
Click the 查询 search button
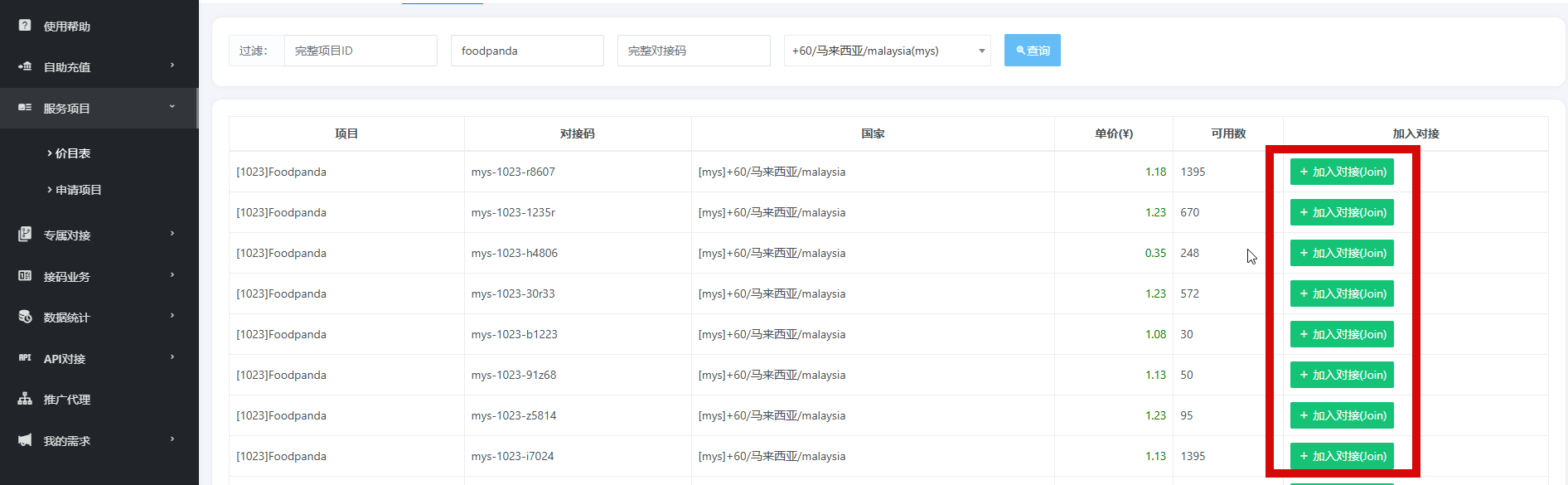1032,51
